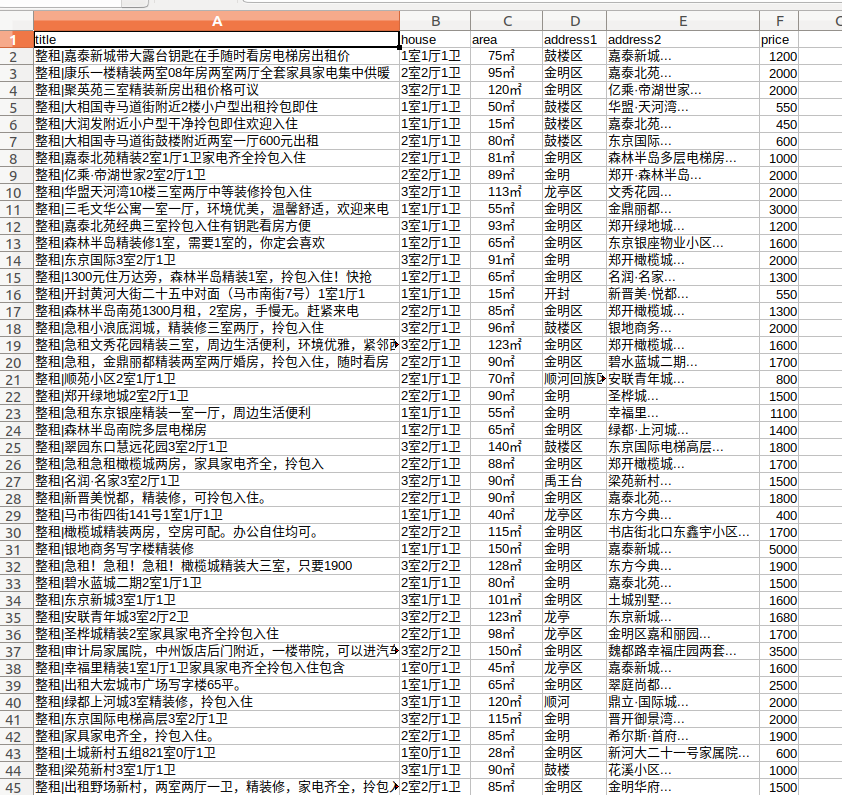Click address1 cell 顺河回族区 in row 21
The width and height of the screenshot is (842, 795).
pos(575,379)
